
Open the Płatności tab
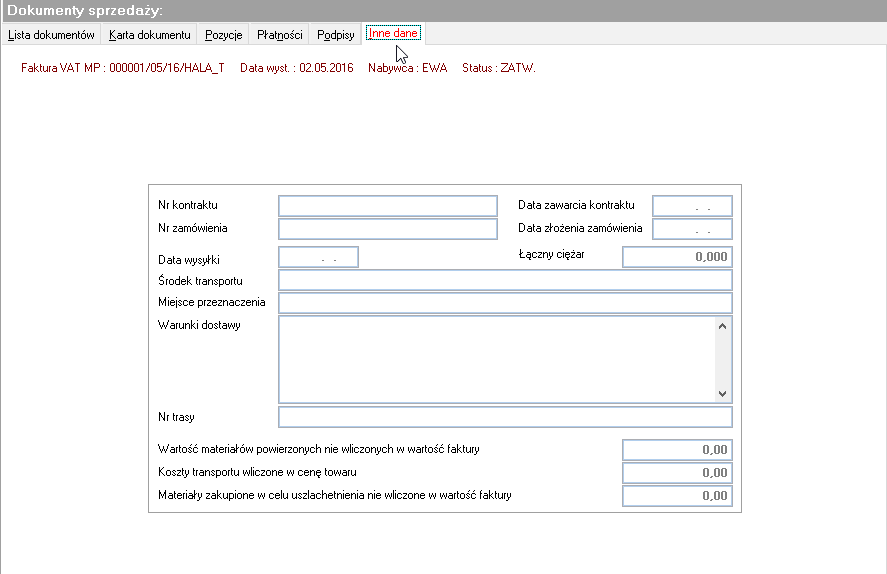click(x=279, y=34)
